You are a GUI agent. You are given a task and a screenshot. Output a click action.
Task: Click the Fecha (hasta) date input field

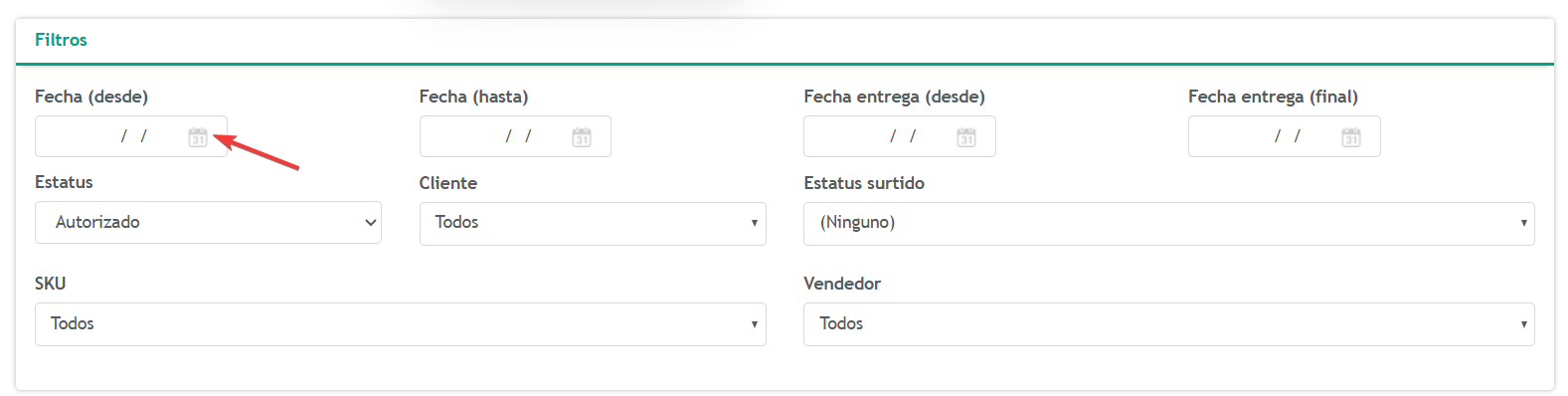[x=515, y=136]
